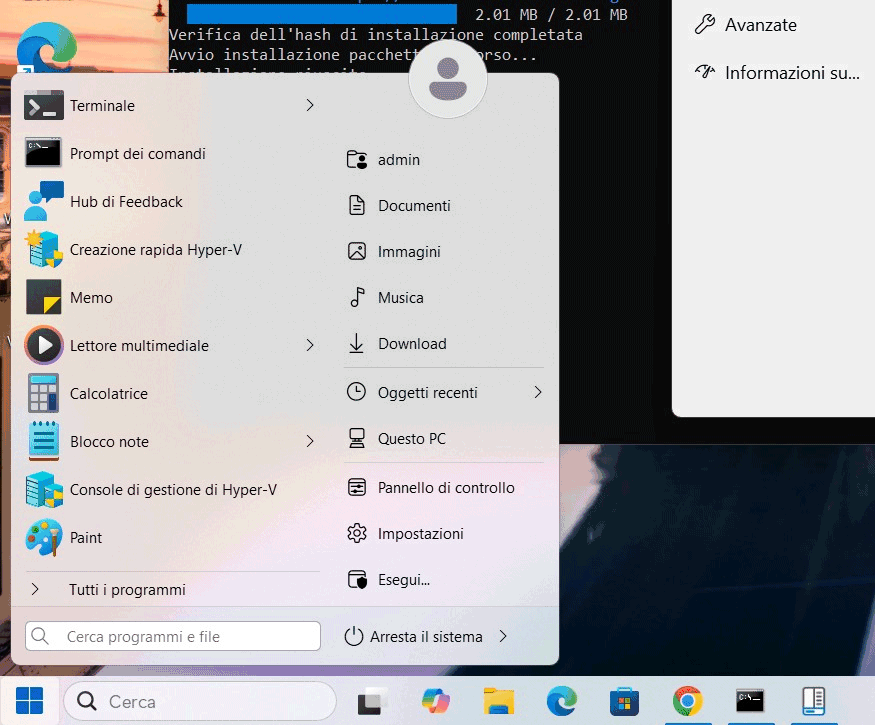The image size is (875, 725).
Task: Open Creazione rapida Hyper-V
Action: (x=155, y=250)
